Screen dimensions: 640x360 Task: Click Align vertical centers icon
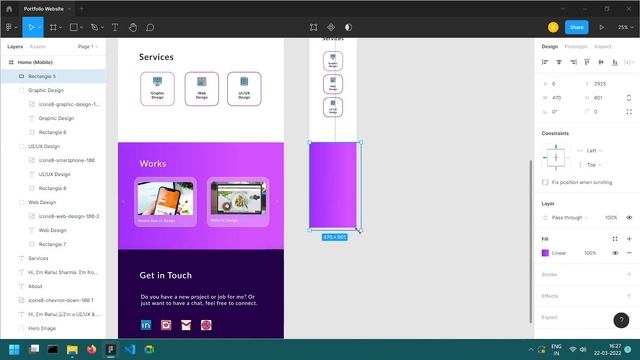pos(601,62)
